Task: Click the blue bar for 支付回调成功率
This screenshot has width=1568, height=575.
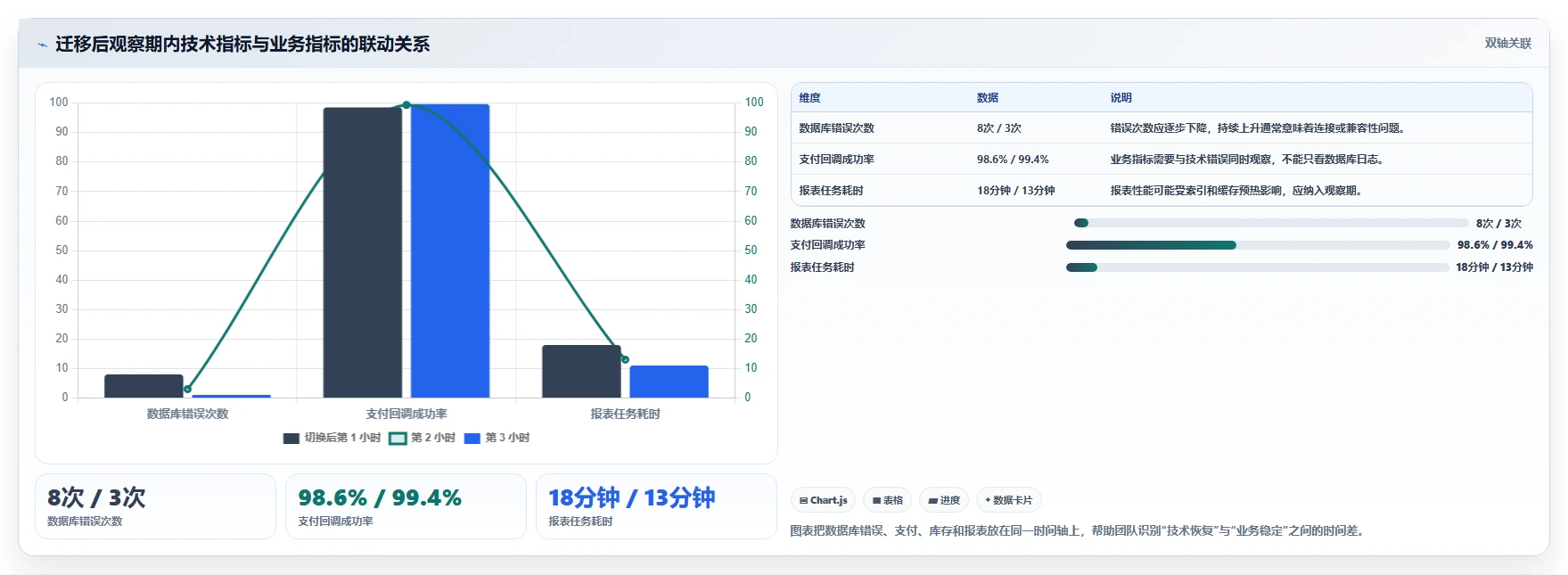Action: click(450, 251)
